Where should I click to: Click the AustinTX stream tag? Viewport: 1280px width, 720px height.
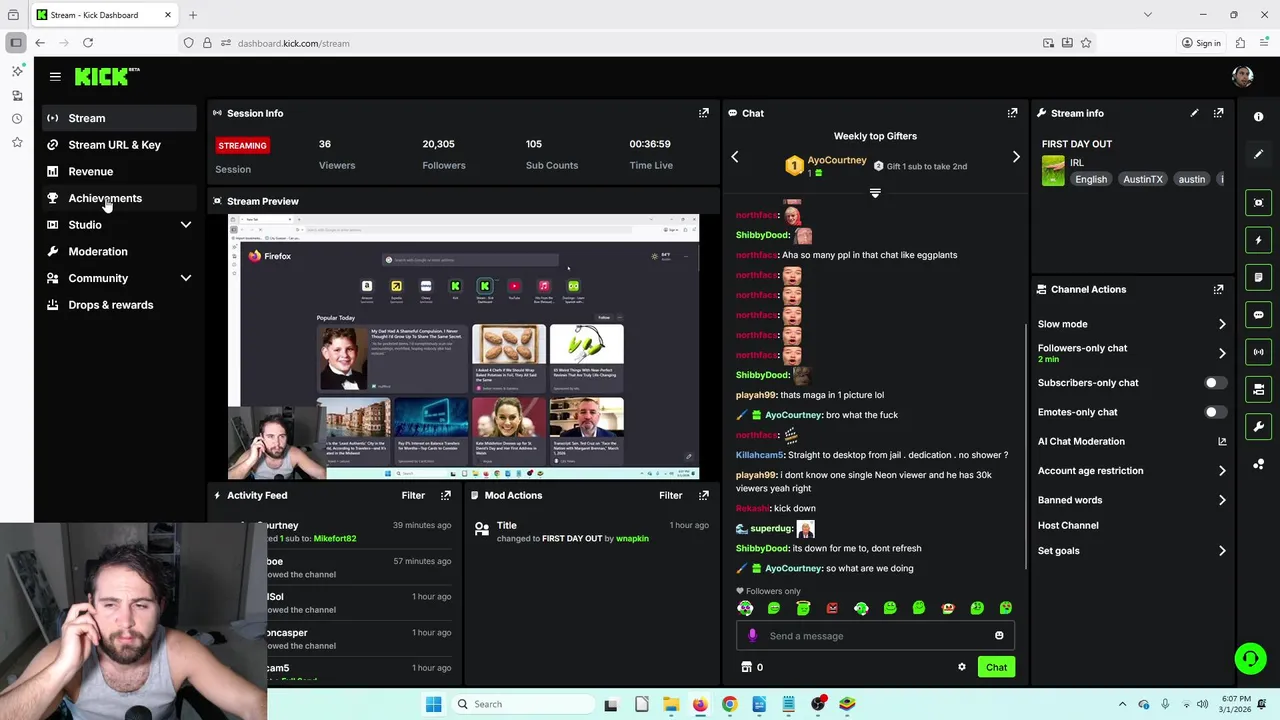pos(1142,179)
